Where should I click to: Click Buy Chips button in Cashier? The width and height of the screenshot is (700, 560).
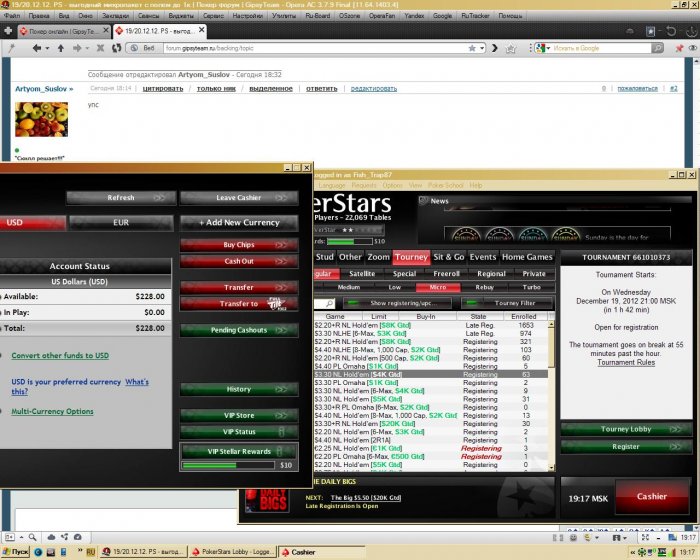[x=239, y=245]
